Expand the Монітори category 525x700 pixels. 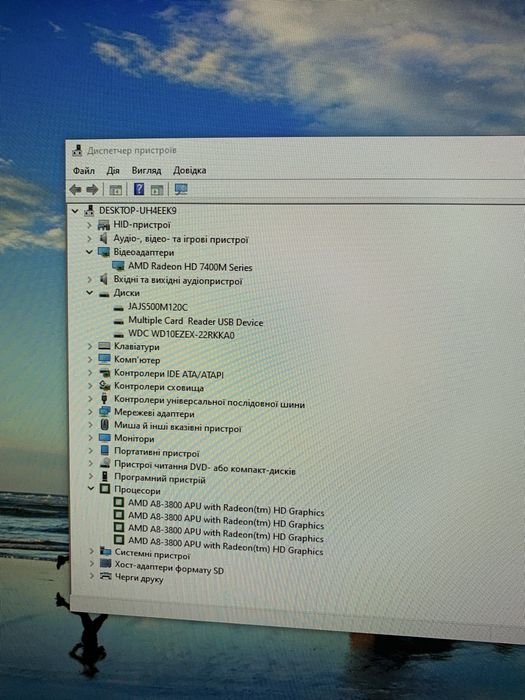coord(91,438)
